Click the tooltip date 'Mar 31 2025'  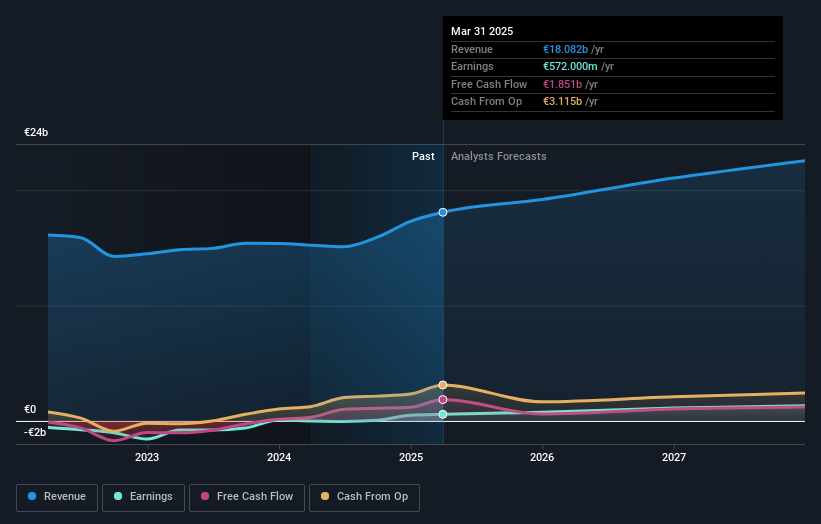click(x=482, y=31)
